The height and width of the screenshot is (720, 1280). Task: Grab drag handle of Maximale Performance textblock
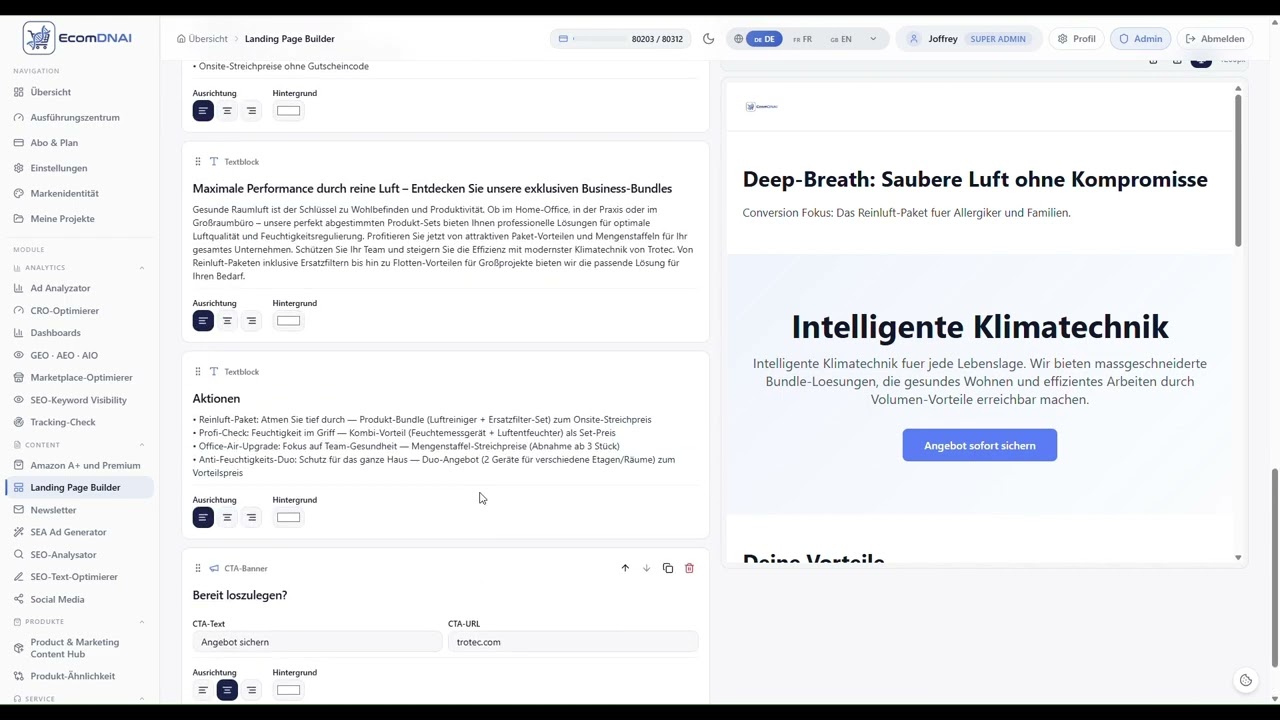(198, 162)
